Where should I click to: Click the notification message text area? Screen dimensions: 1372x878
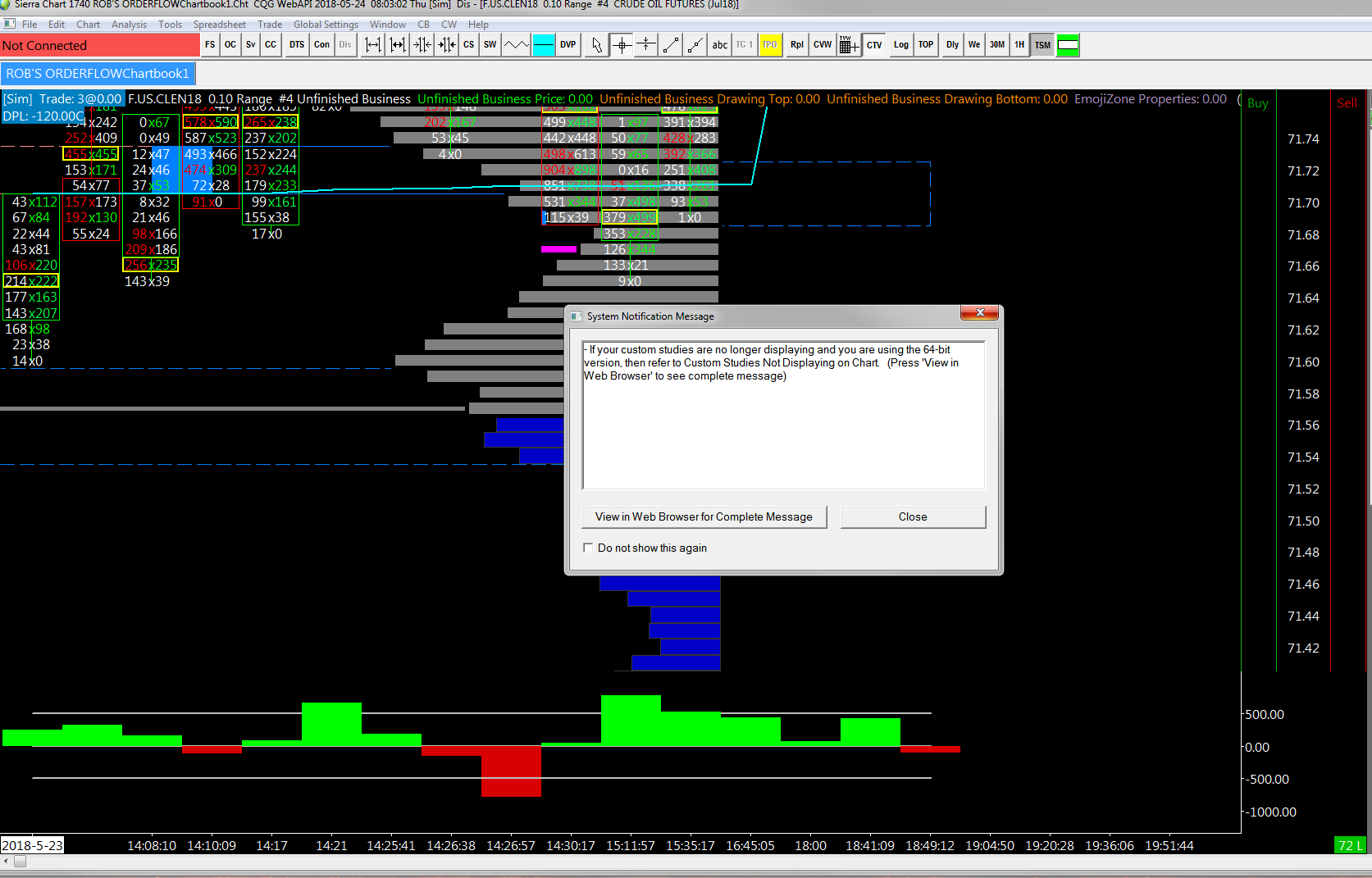[783, 415]
